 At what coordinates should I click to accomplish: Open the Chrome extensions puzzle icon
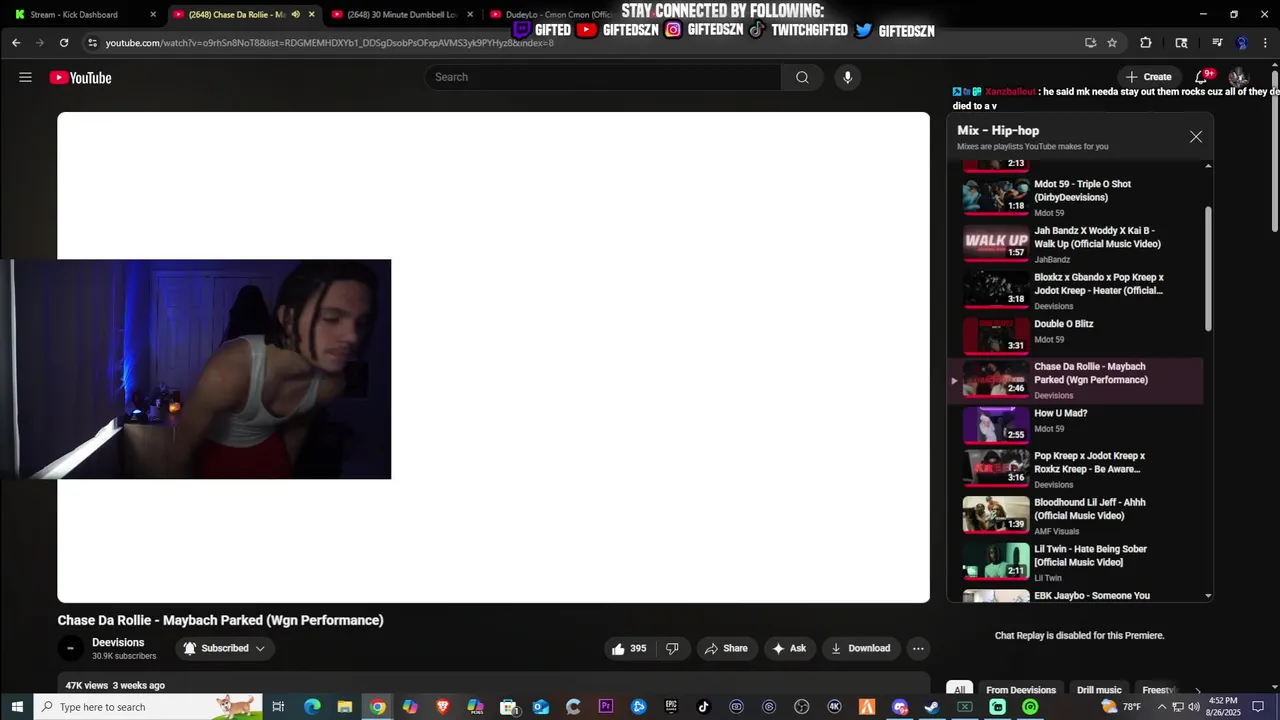pos(1146,43)
